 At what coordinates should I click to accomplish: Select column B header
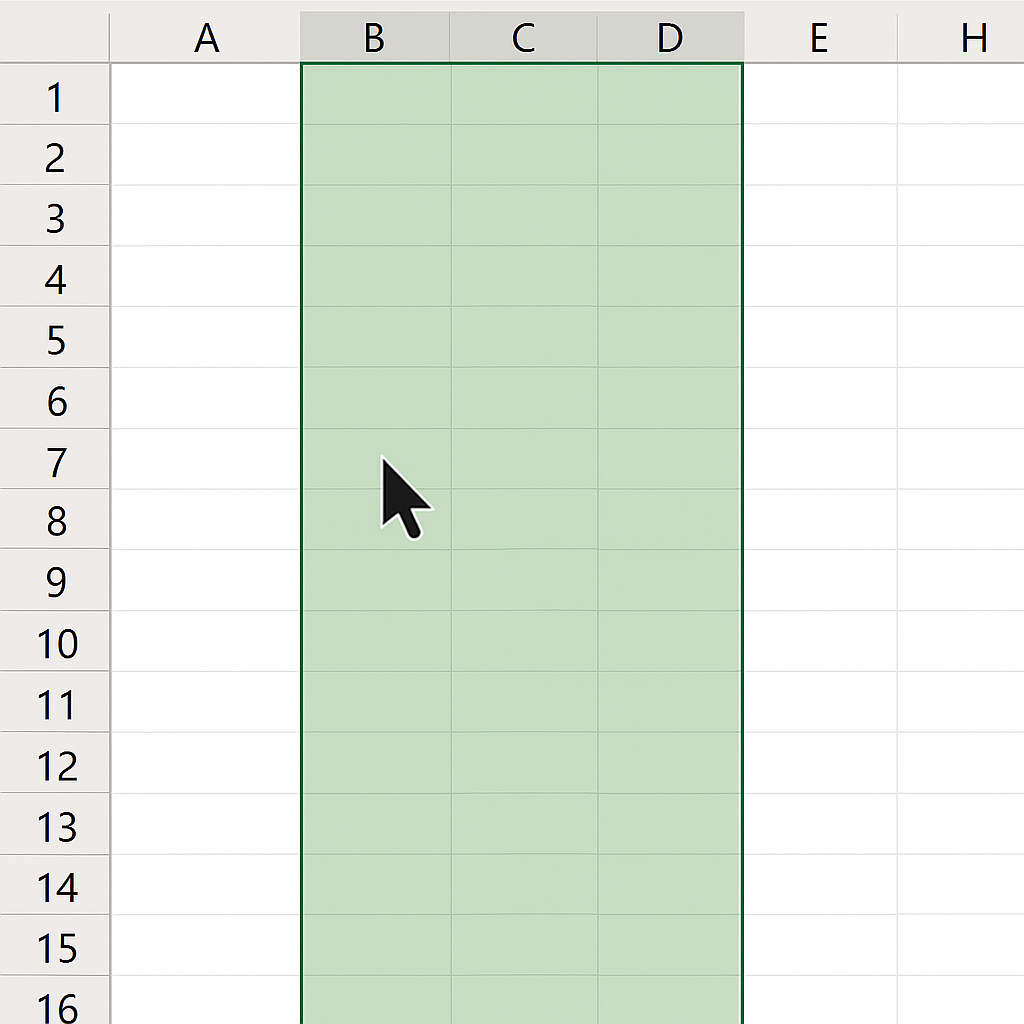pyautogui.click(x=375, y=37)
